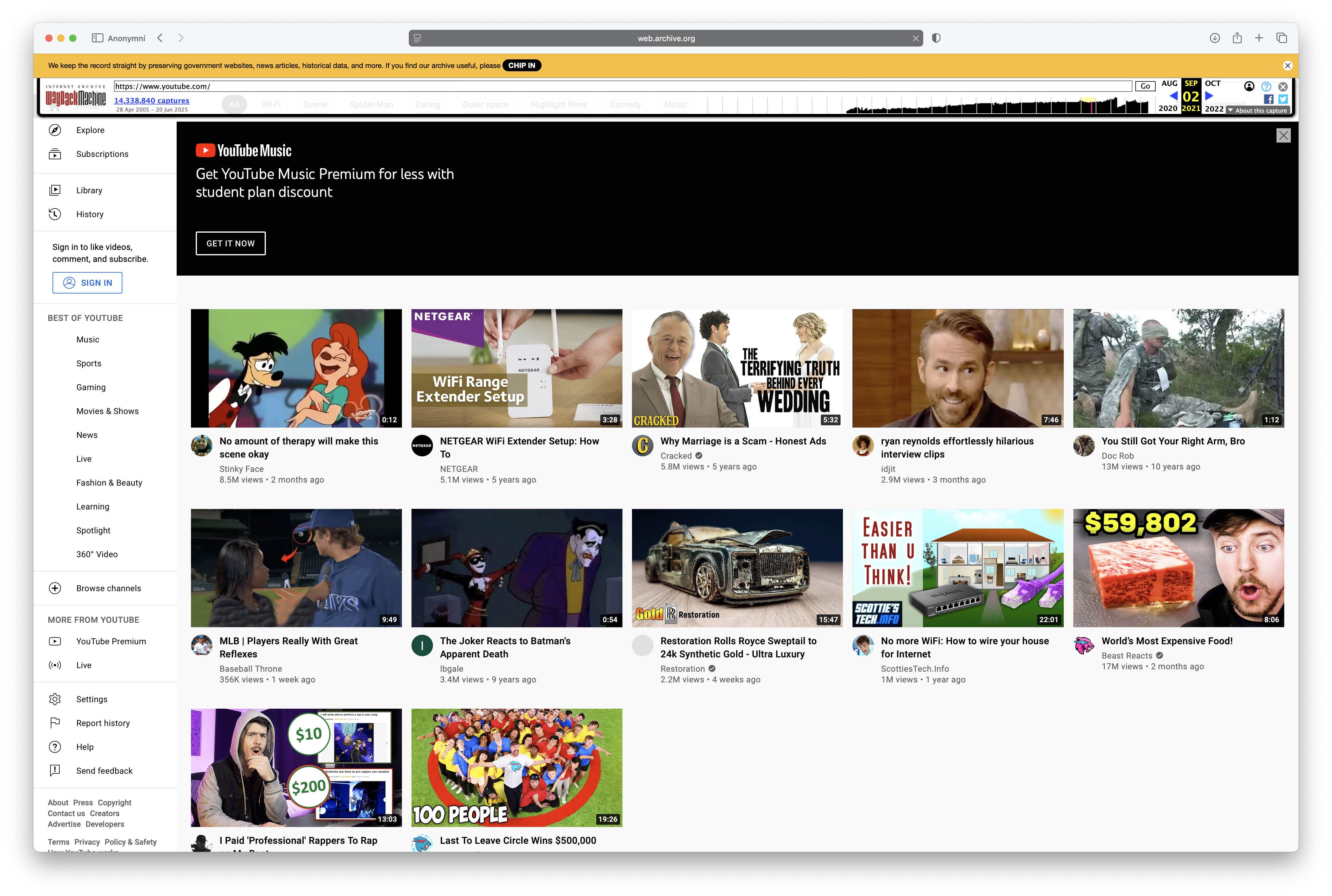The width and height of the screenshot is (1332, 896).
Task: Toggle Safari sidebar panel button
Action: pos(97,38)
